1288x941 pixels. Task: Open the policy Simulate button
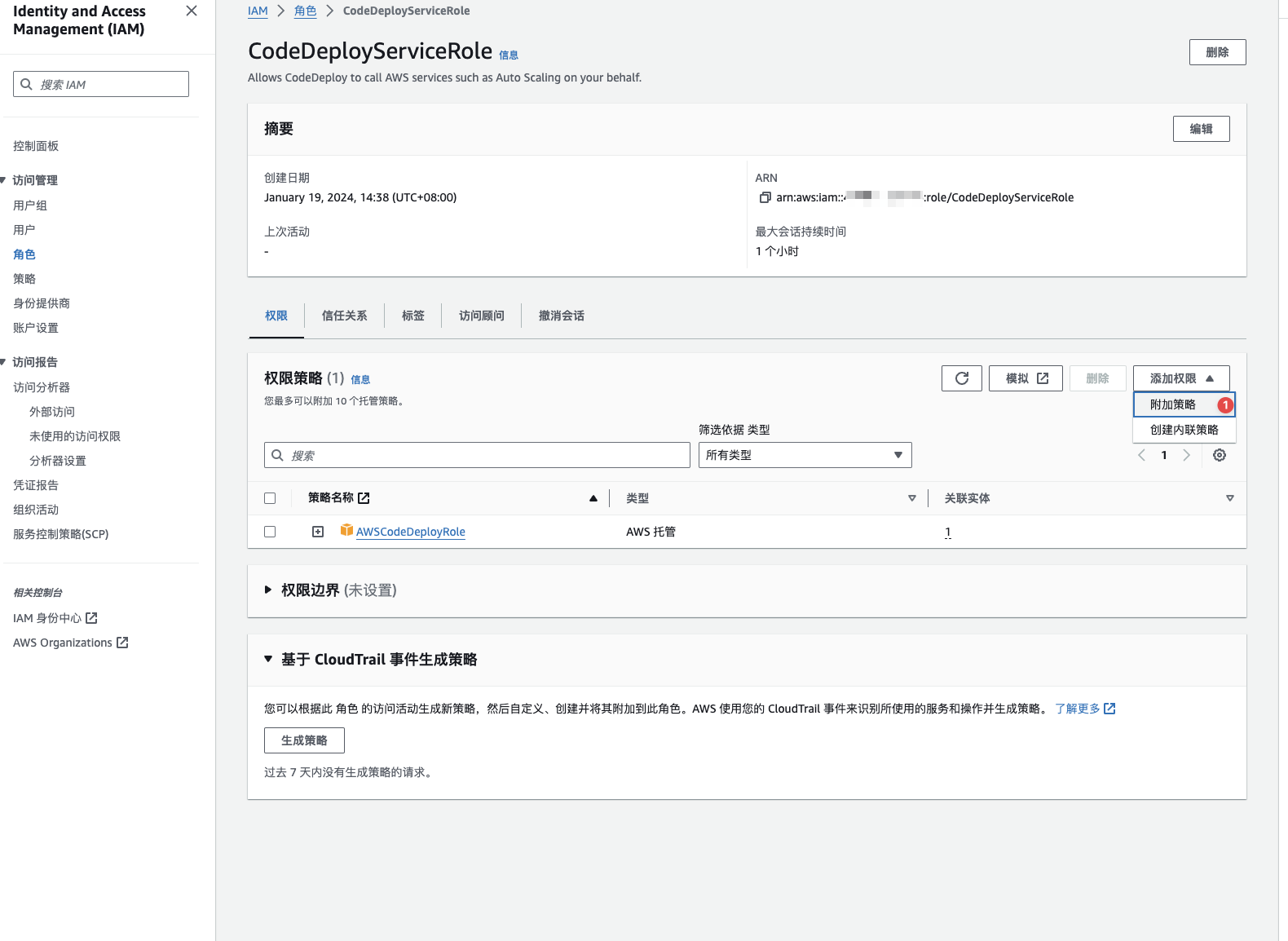pyautogui.click(x=1026, y=378)
